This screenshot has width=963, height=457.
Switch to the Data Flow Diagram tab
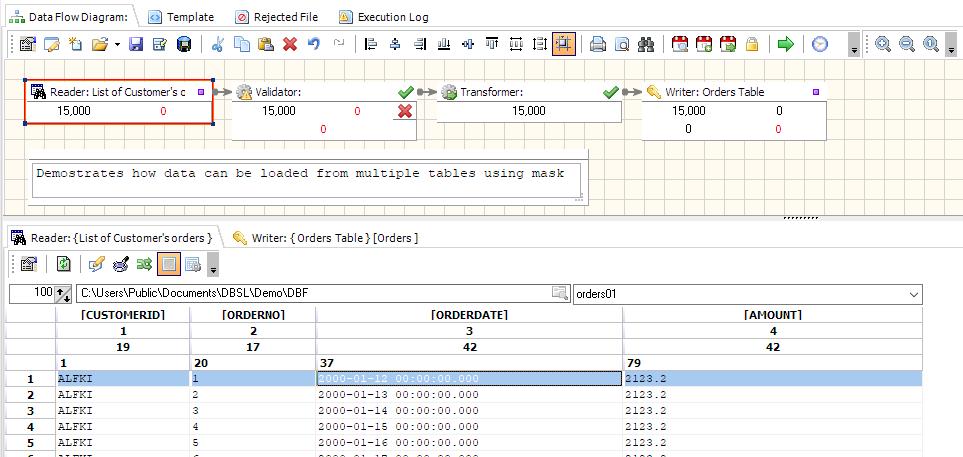(69, 17)
